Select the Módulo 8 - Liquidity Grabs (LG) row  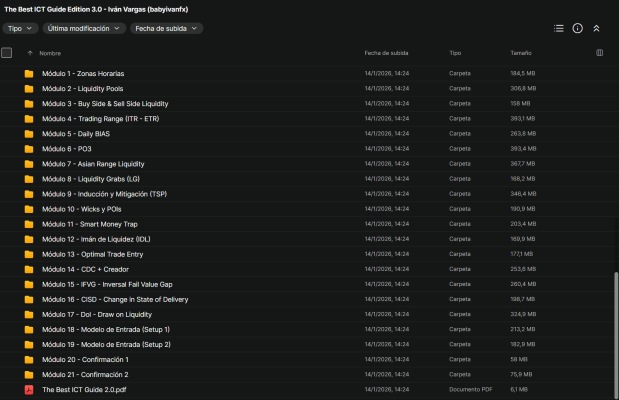click(300, 179)
